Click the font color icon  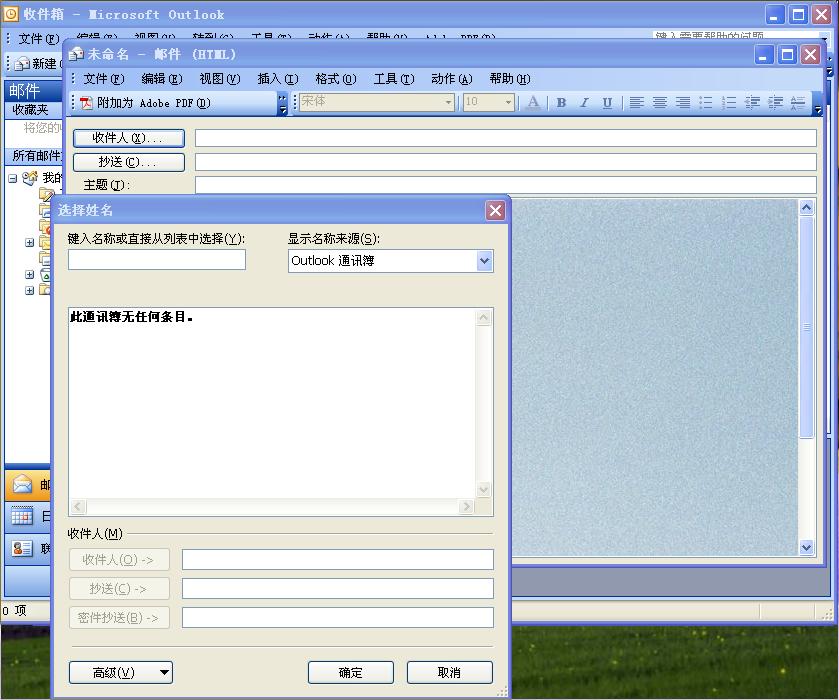click(x=533, y=102)
